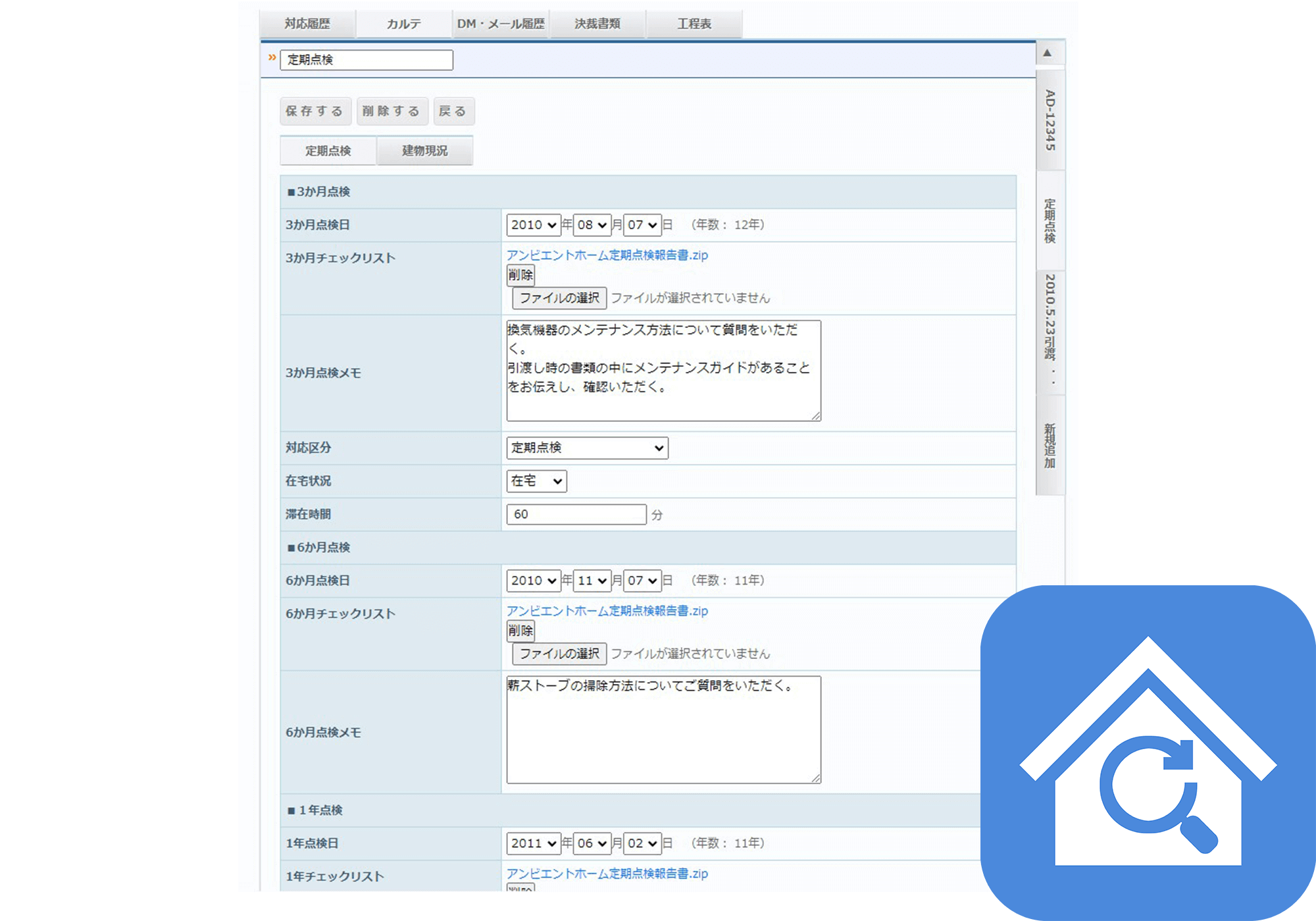Select the 建物現況 sub-tab
Viewport: 1316px width, 921px height.
click(x=424, y=151)
